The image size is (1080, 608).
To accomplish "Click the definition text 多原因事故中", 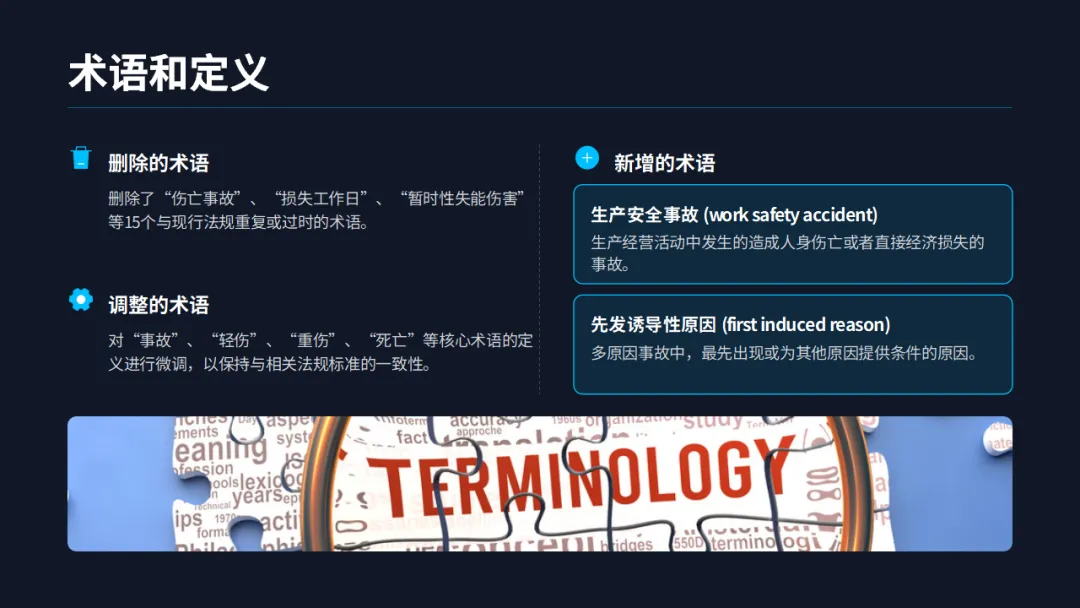I will tap(784, 353).
